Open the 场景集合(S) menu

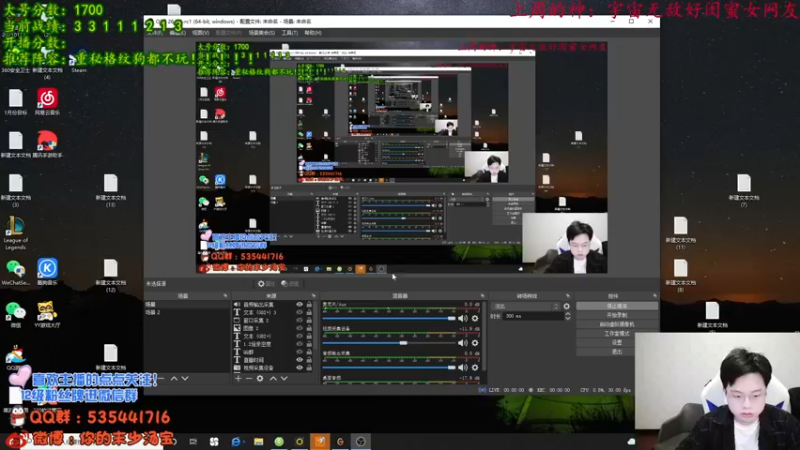pyautogui.click(x=262, y=33)
